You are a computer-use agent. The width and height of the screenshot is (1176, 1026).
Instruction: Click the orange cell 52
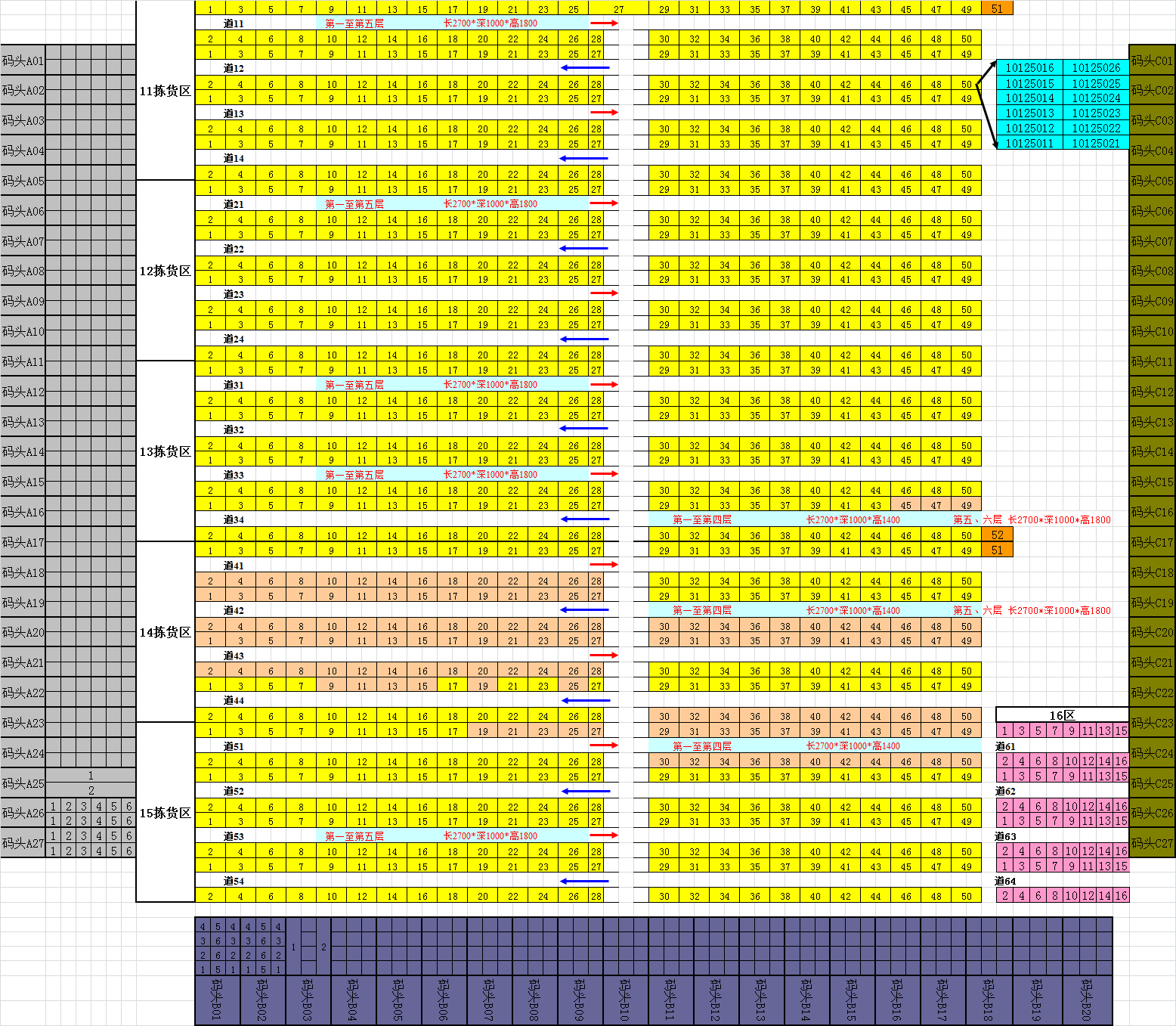(x=998, y=535)
